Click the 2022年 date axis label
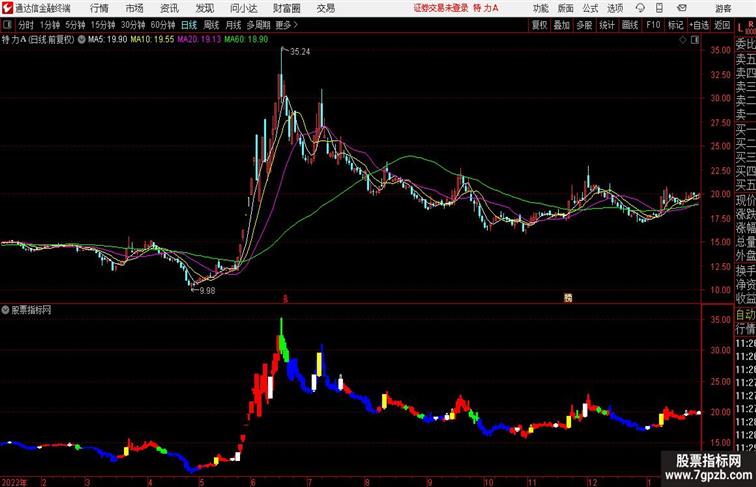756x487 pixels. (14, 482)
